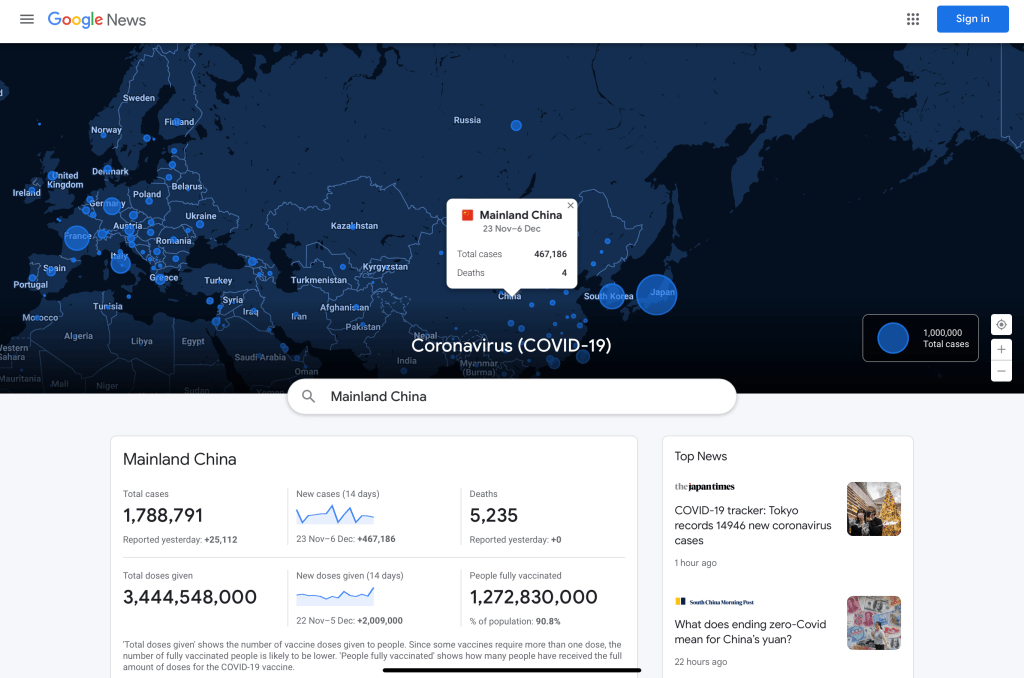Center map on my location
1024x678 pixels.
(1001, 324)
